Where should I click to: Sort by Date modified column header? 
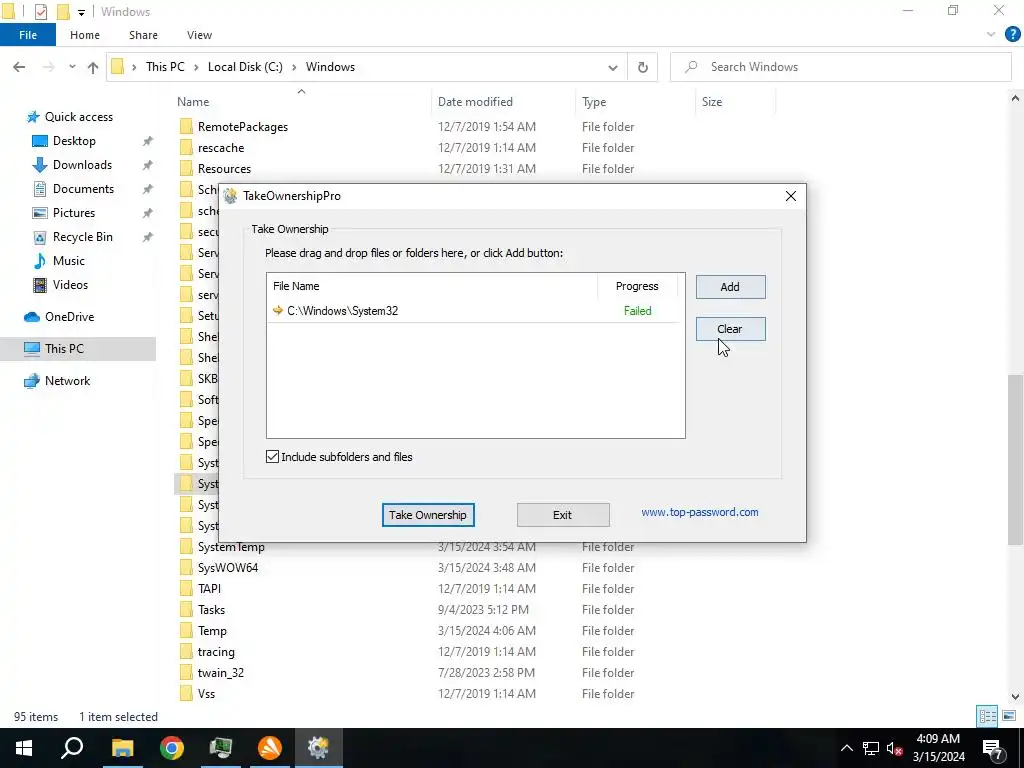click(x=503, y=102)
